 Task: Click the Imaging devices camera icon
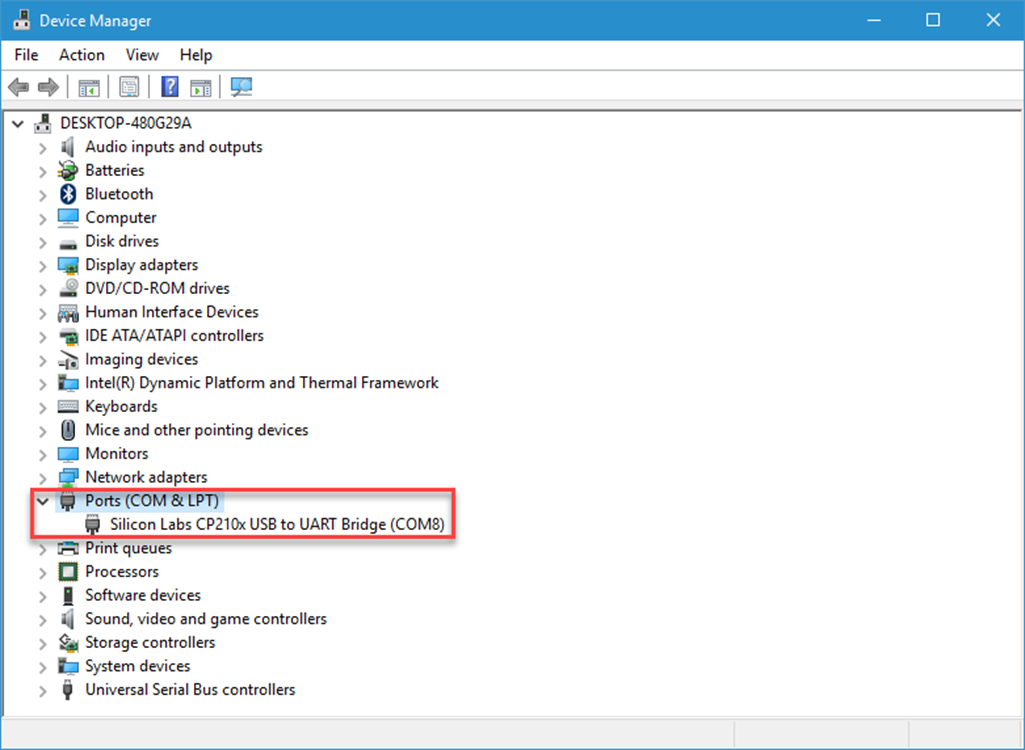pyautogui.click(x=68, y=360)
